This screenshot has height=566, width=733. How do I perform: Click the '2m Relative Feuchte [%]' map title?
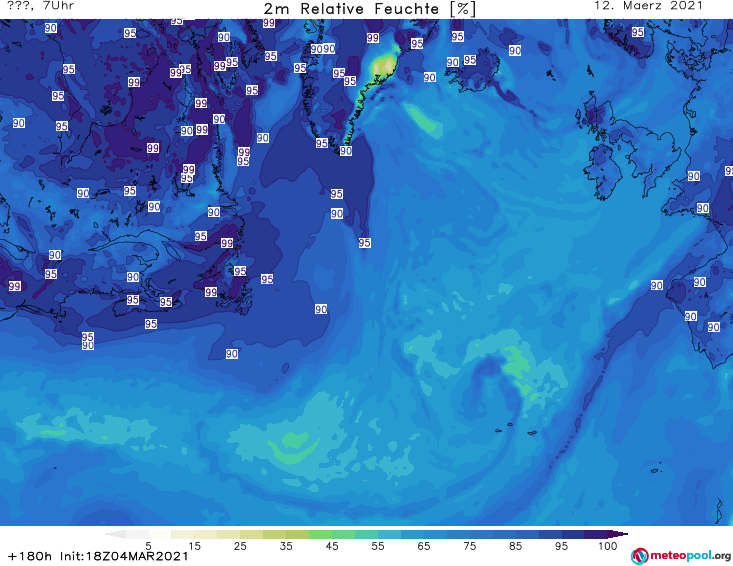370,9
